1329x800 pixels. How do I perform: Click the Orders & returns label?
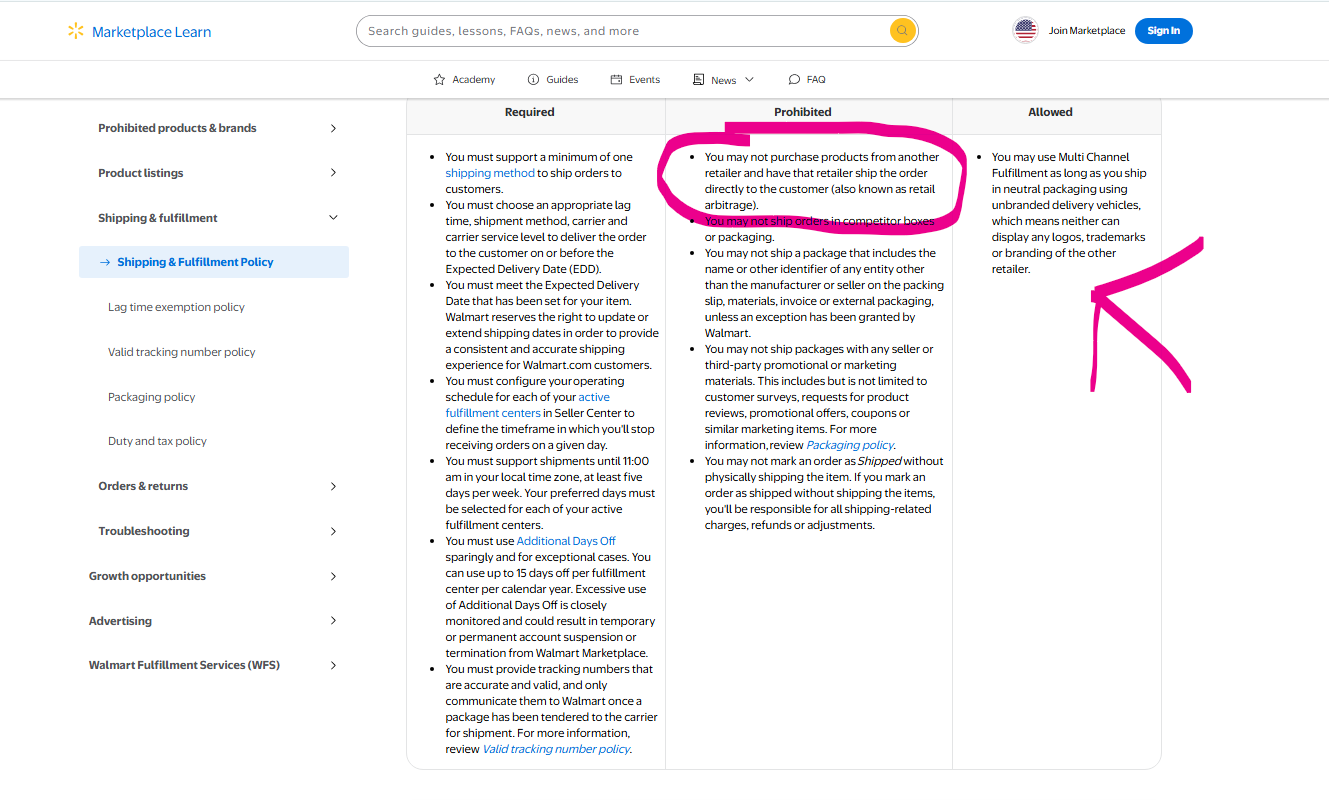point(143,486)
